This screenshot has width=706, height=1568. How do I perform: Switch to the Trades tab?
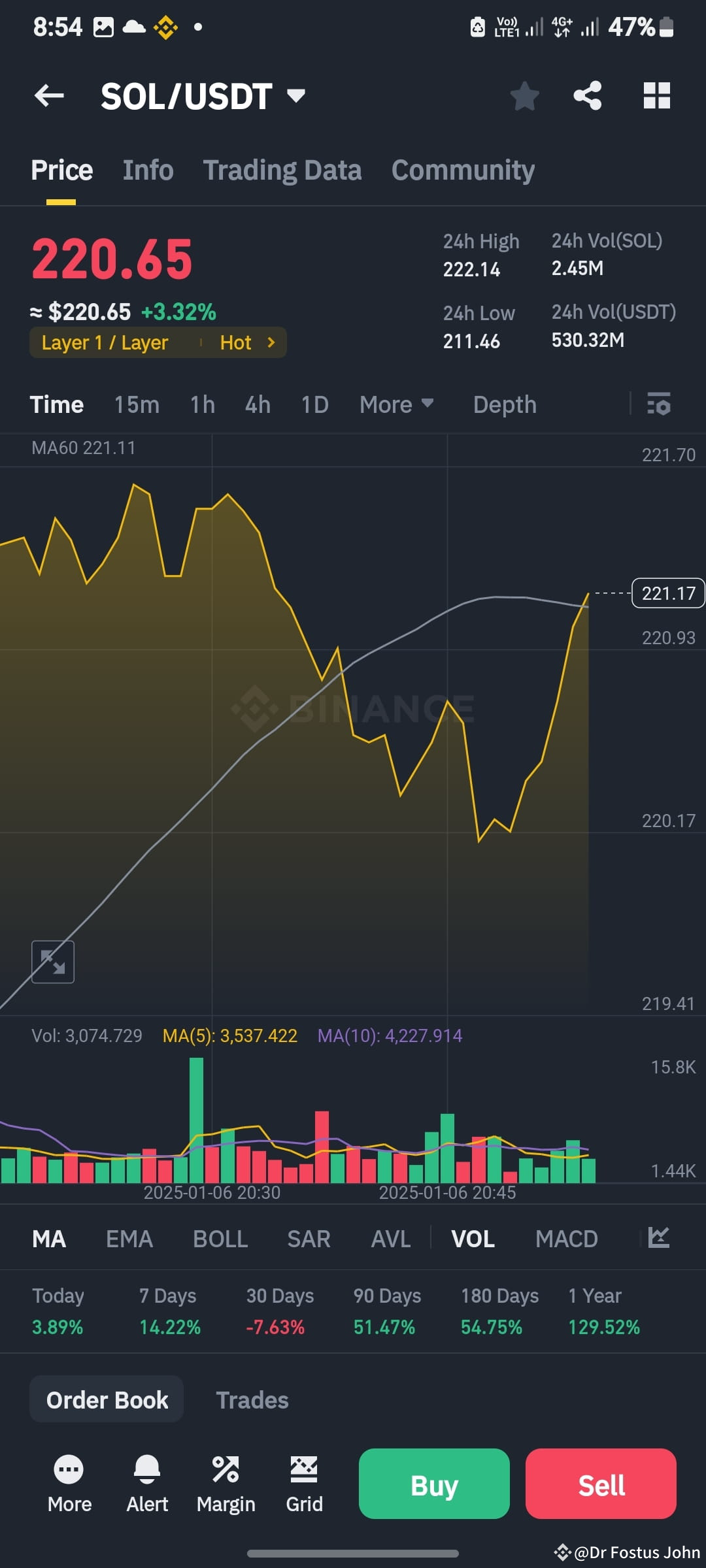(x=252, y=1400)
